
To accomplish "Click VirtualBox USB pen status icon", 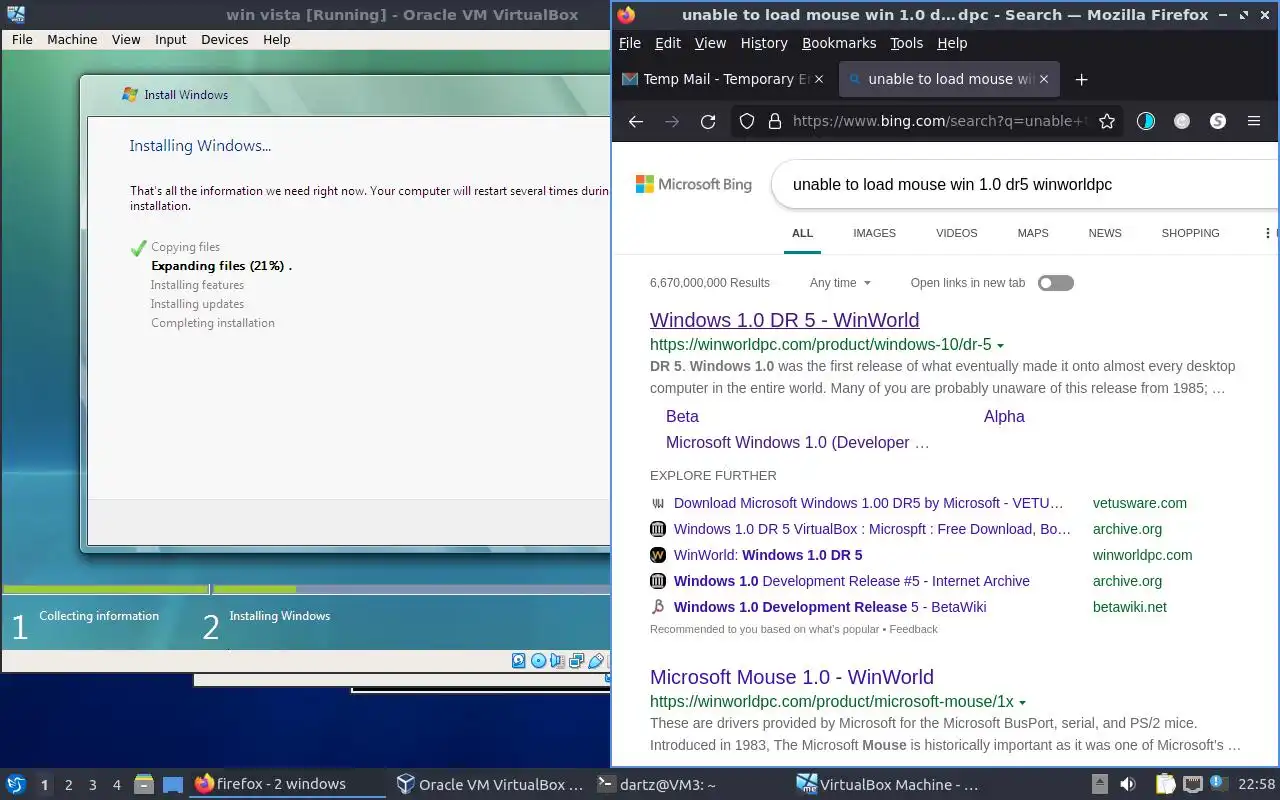I will click(x=597, y=660).
